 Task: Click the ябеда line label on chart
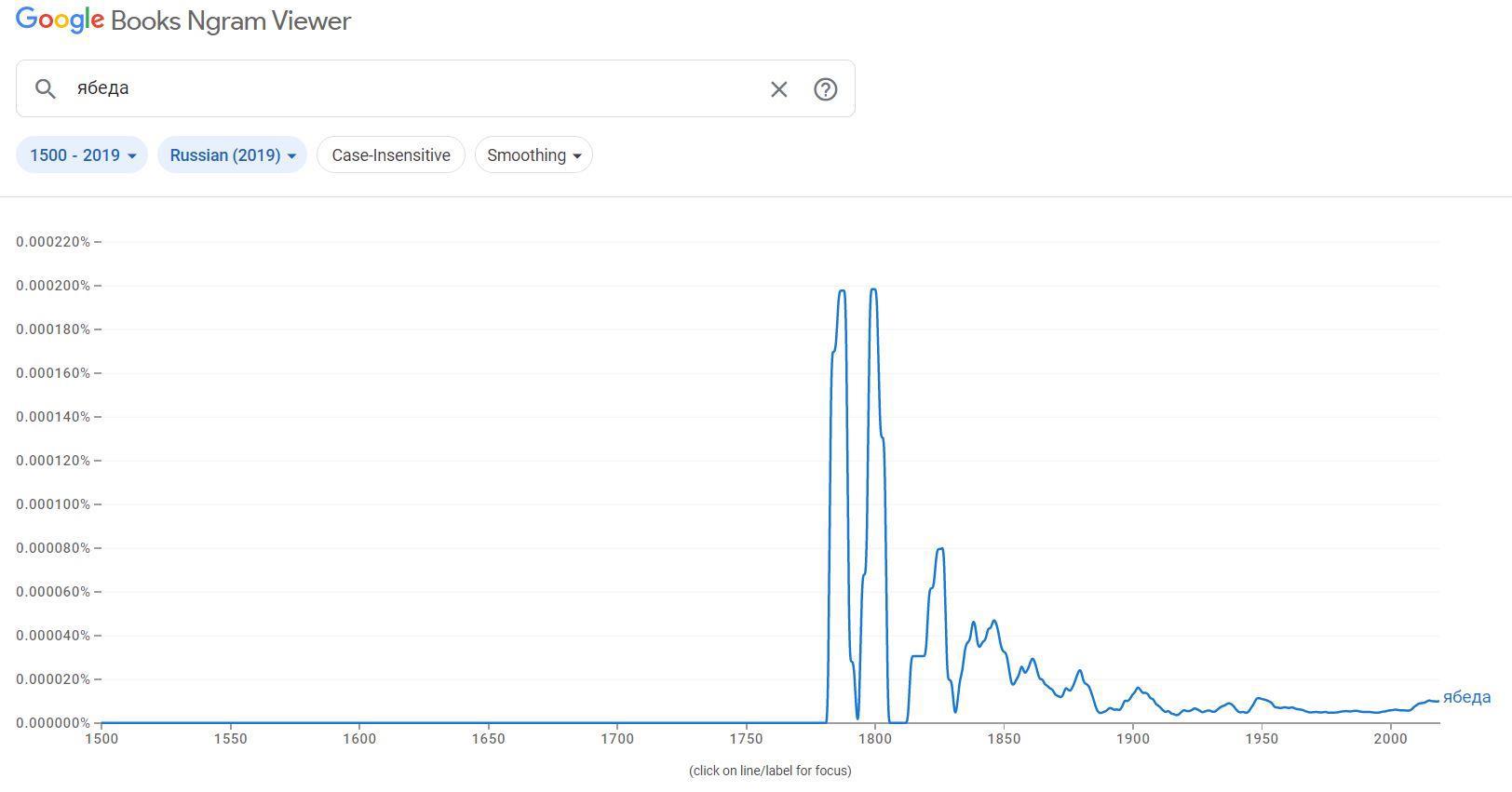tap(1466, 697)
